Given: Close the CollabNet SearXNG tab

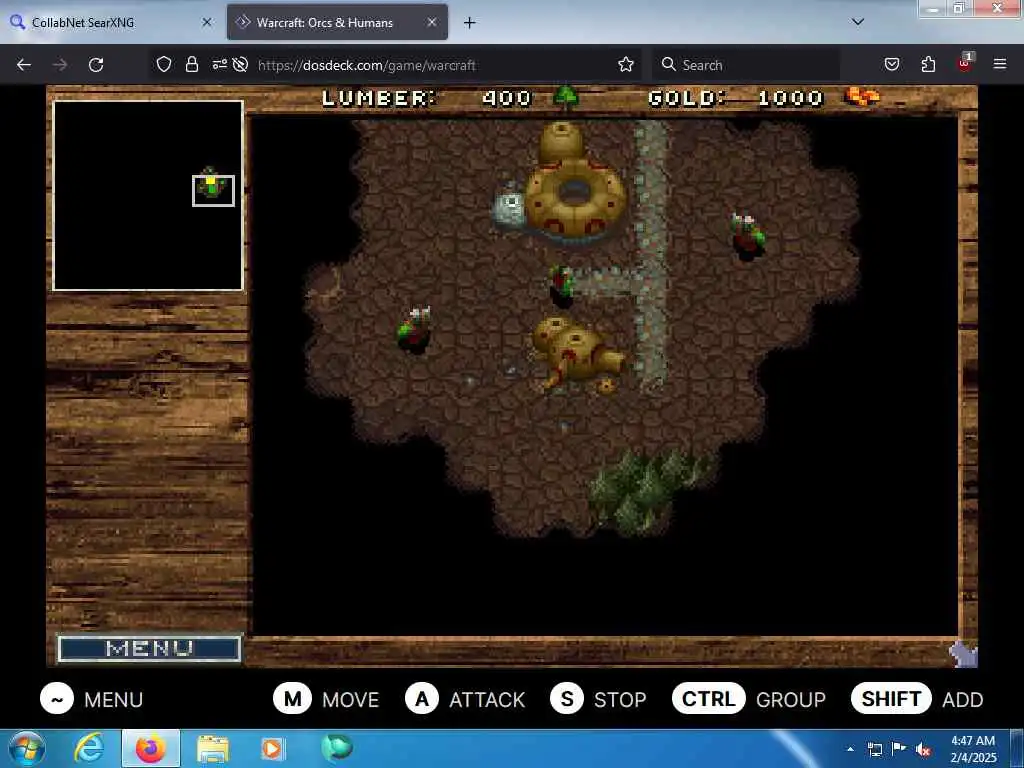Looking at the screenshot, I should pyautogui.click(x=207, y=22).
